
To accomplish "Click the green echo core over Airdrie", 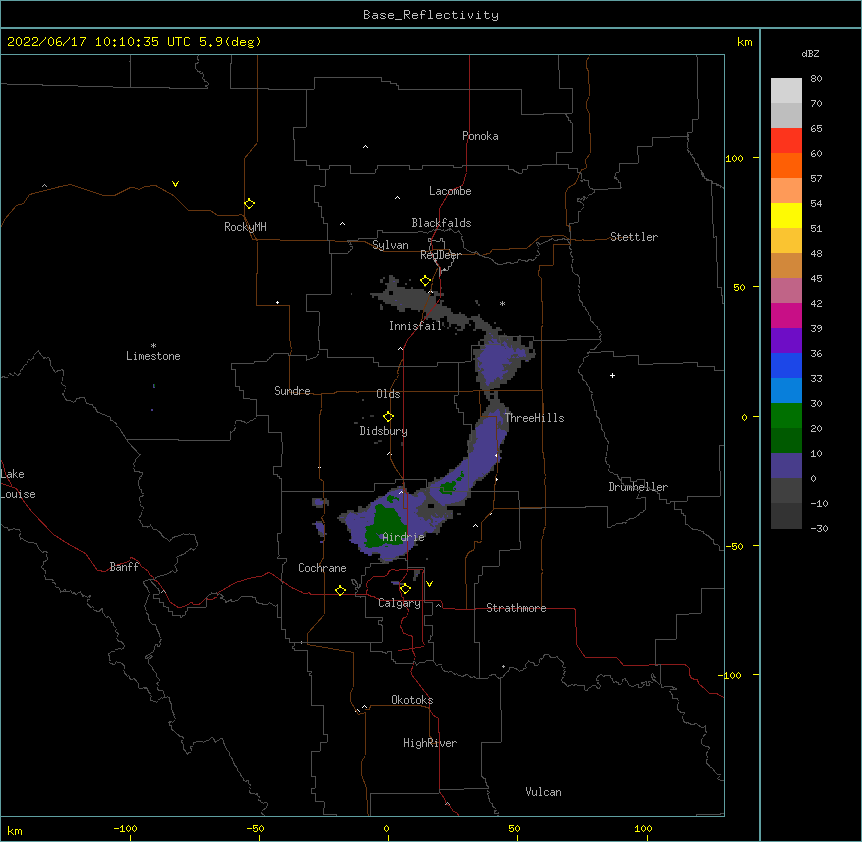I will click(x=388, y=526).
